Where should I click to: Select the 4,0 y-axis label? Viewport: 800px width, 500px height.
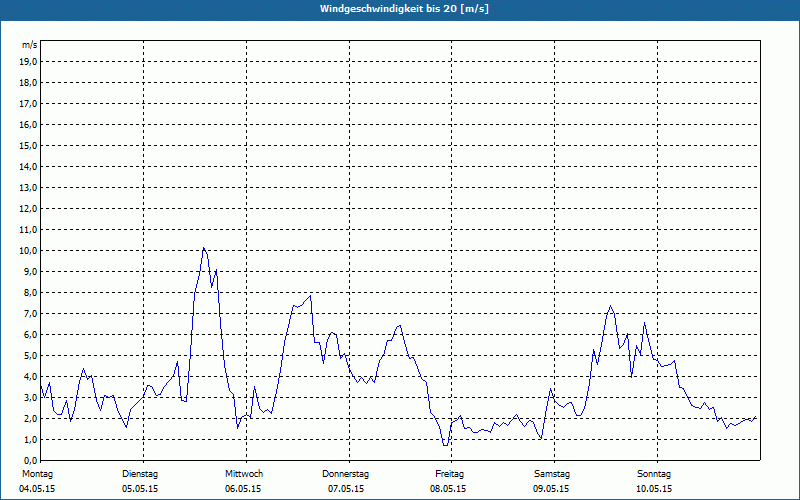click(x=30, y=377)
